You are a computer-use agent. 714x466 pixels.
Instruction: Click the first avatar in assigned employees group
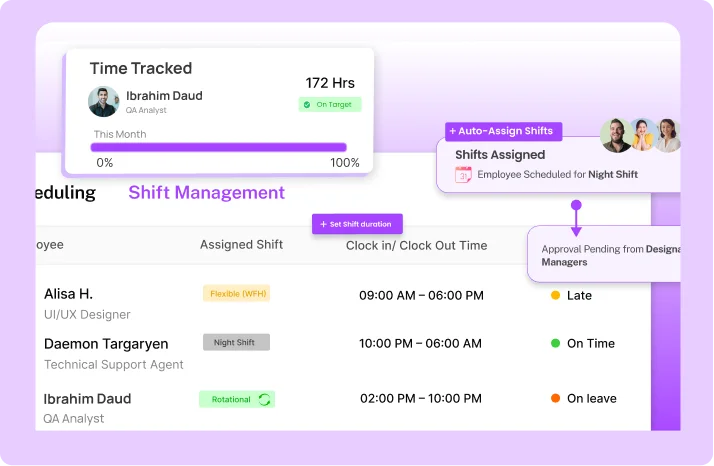click(616, 135)
